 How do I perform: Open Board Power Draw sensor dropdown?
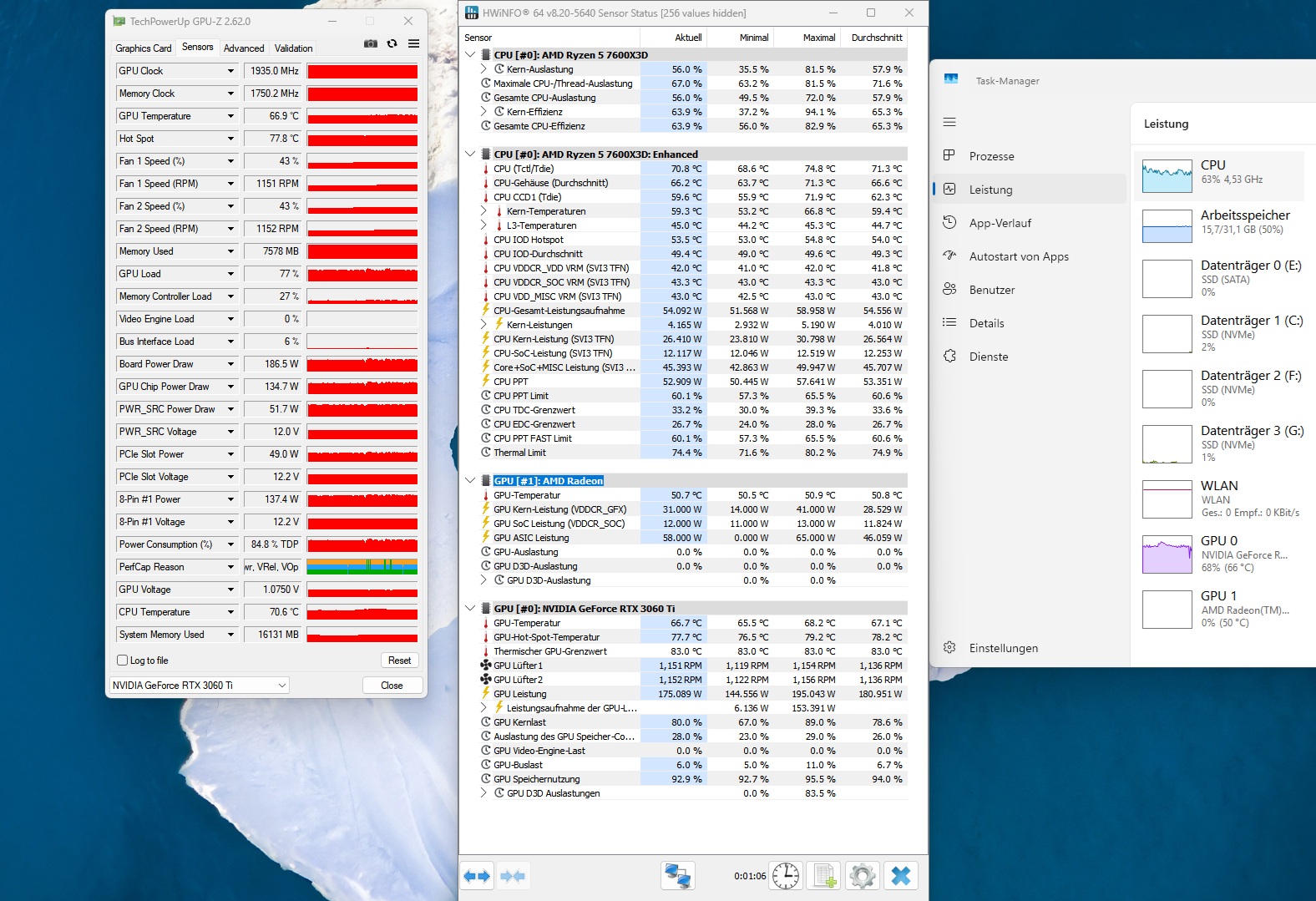[x=230, y=364]
